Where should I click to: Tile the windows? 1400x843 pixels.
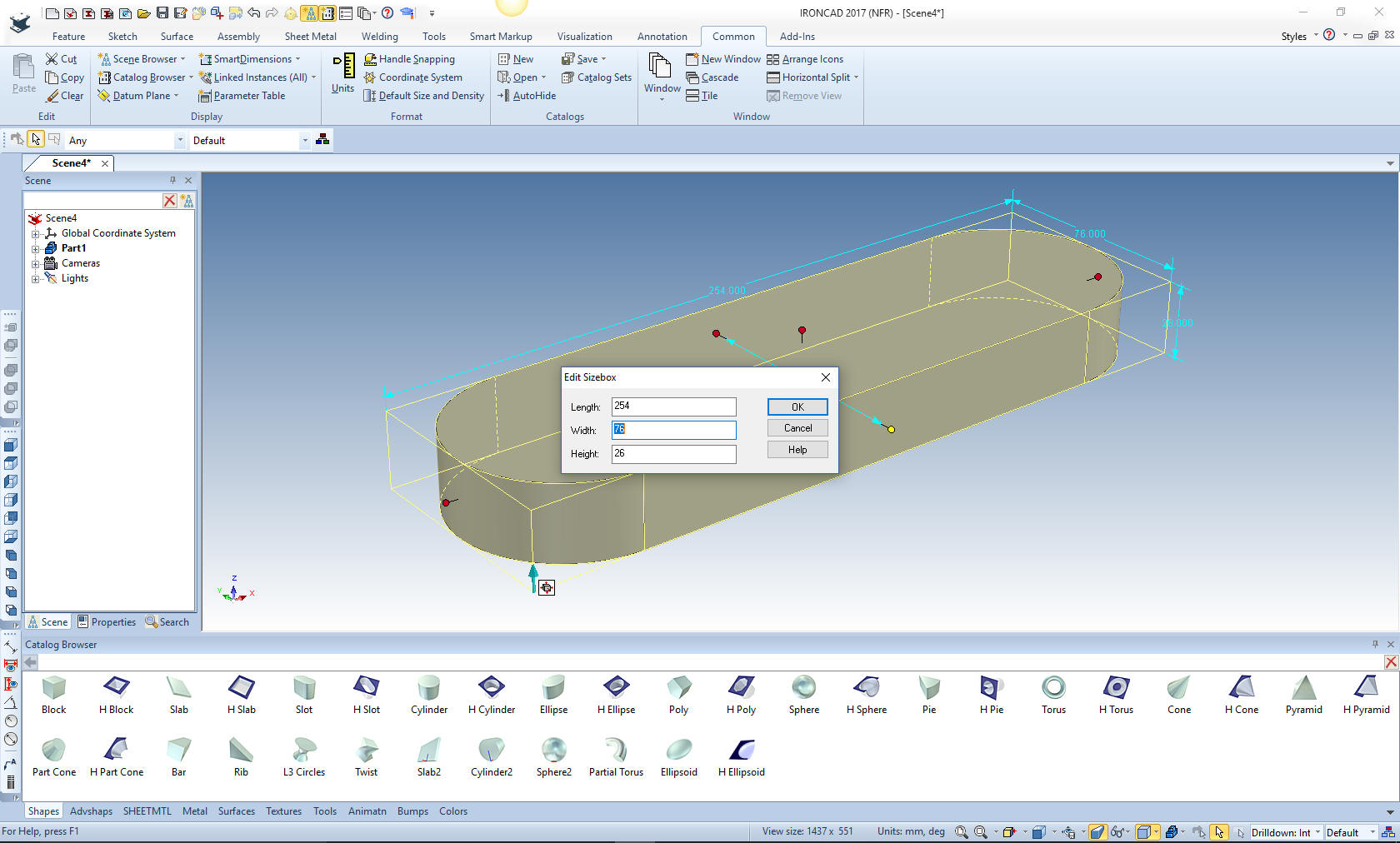[x=702, y=96]
